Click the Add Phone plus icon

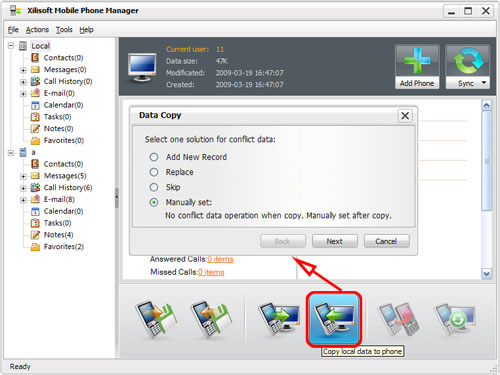(417, 61)
